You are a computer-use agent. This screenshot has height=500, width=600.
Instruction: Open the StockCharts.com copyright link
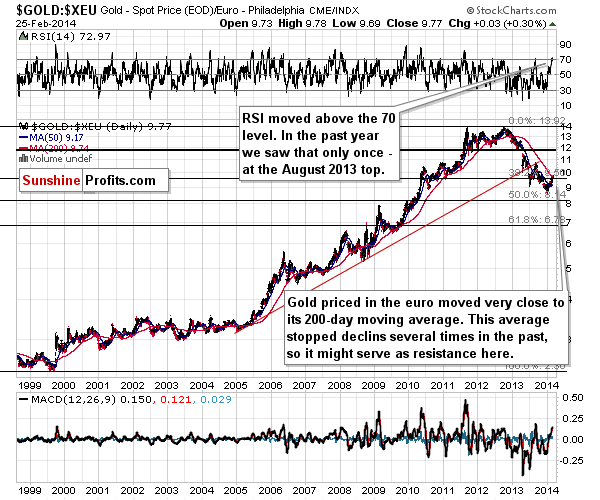click(x=511, y=10)
